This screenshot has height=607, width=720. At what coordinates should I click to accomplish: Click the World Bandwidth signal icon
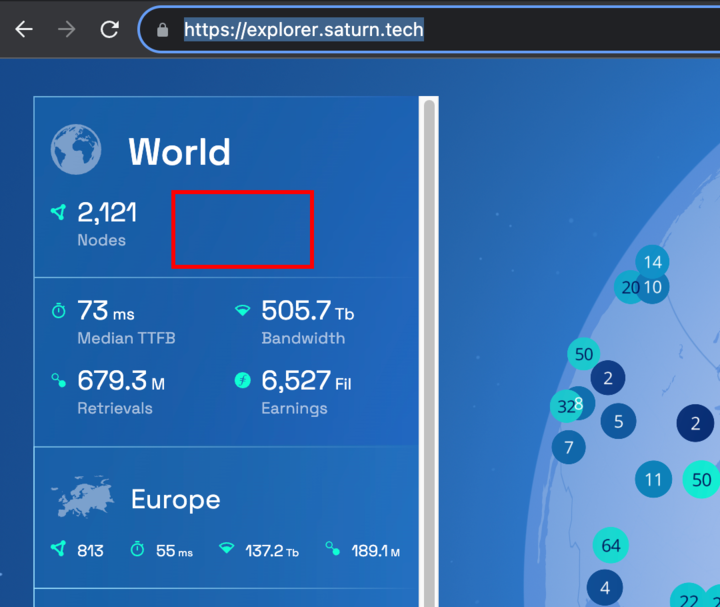coord(242,311)
